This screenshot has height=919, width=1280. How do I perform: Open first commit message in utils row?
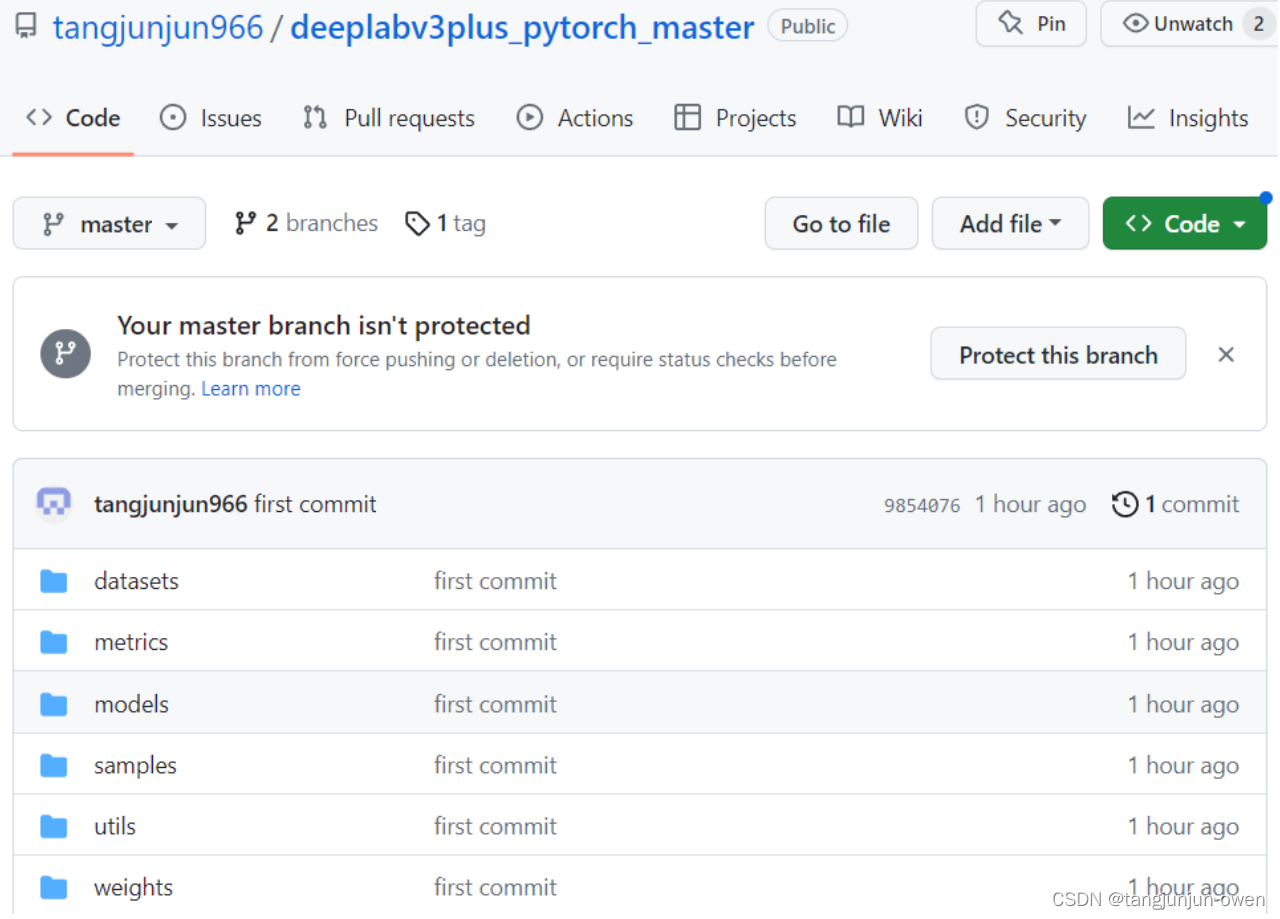[x=495, y=826]
